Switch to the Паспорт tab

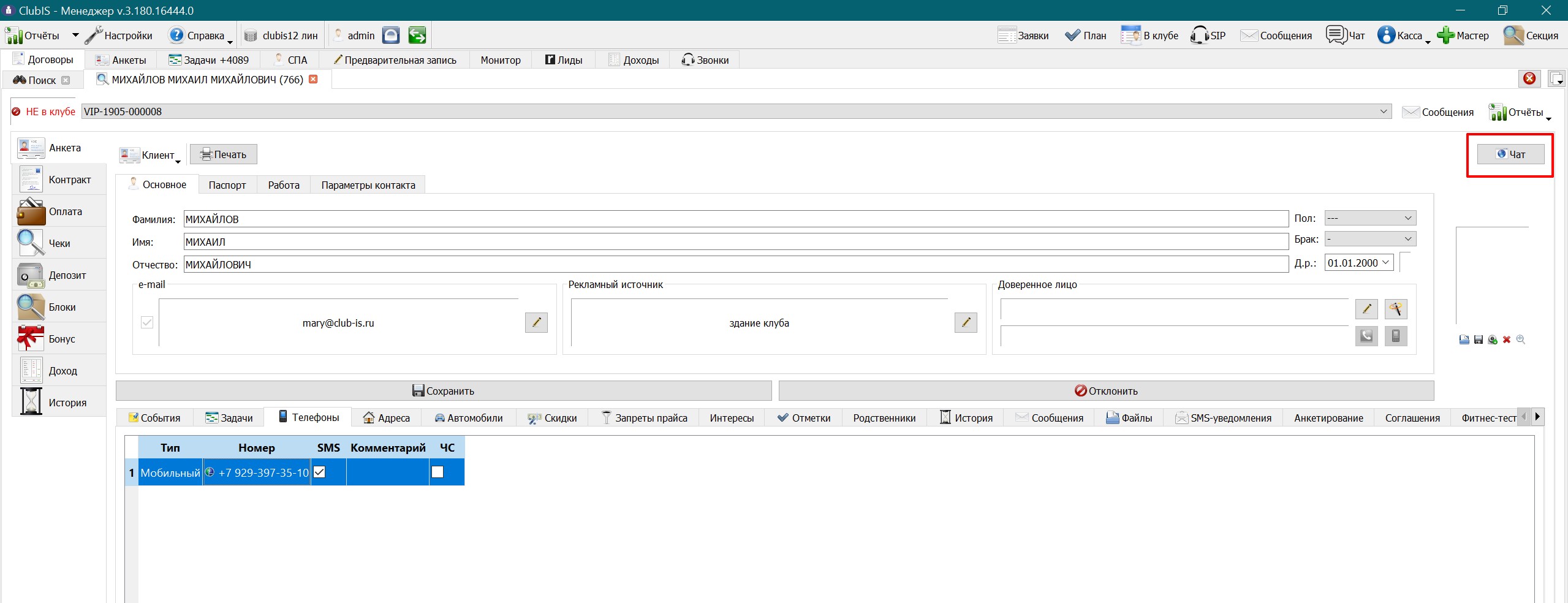(227, 185)
